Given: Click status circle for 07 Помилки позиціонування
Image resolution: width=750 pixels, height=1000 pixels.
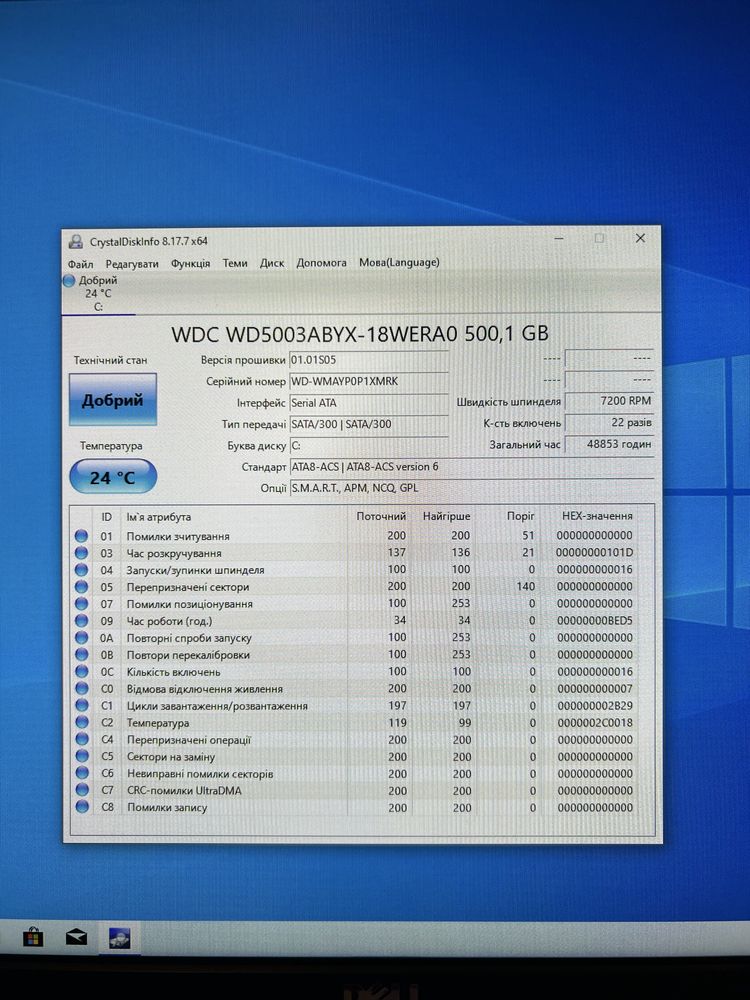Looking at the screenshot, I should [x=81, y=604].
